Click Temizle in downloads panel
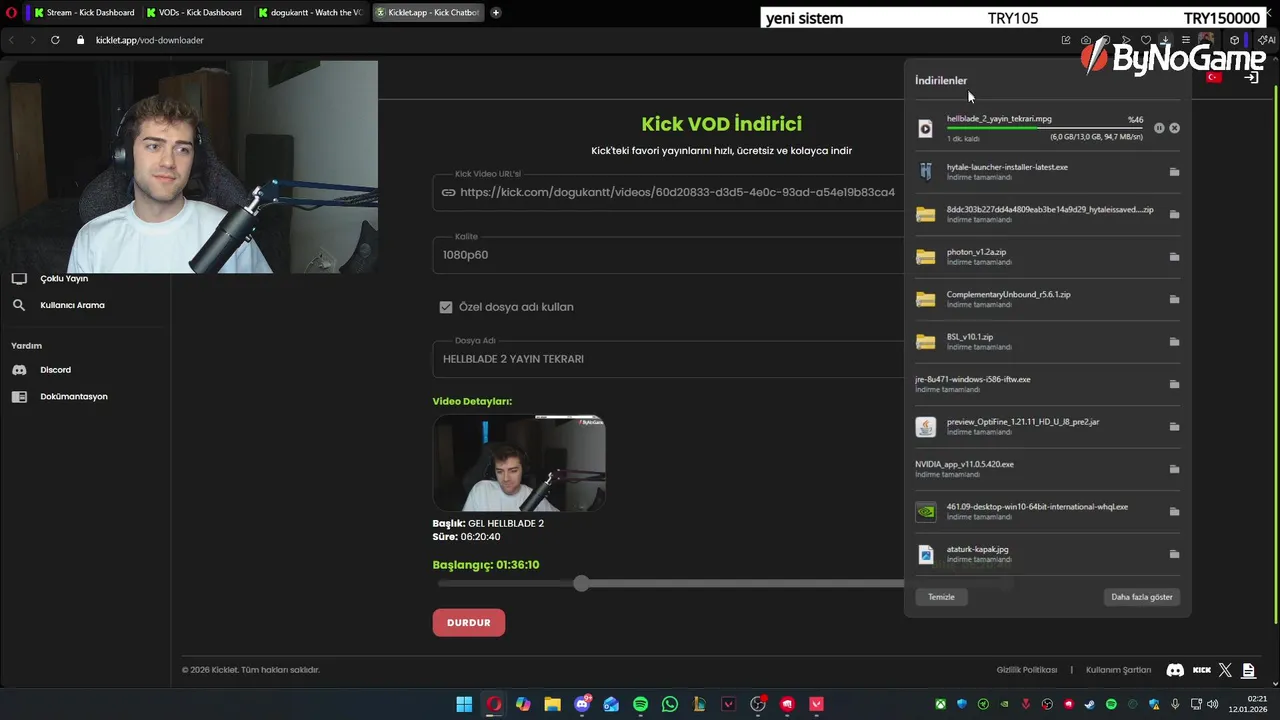The height and width of the screenshot is (720, 1280). 941,597
